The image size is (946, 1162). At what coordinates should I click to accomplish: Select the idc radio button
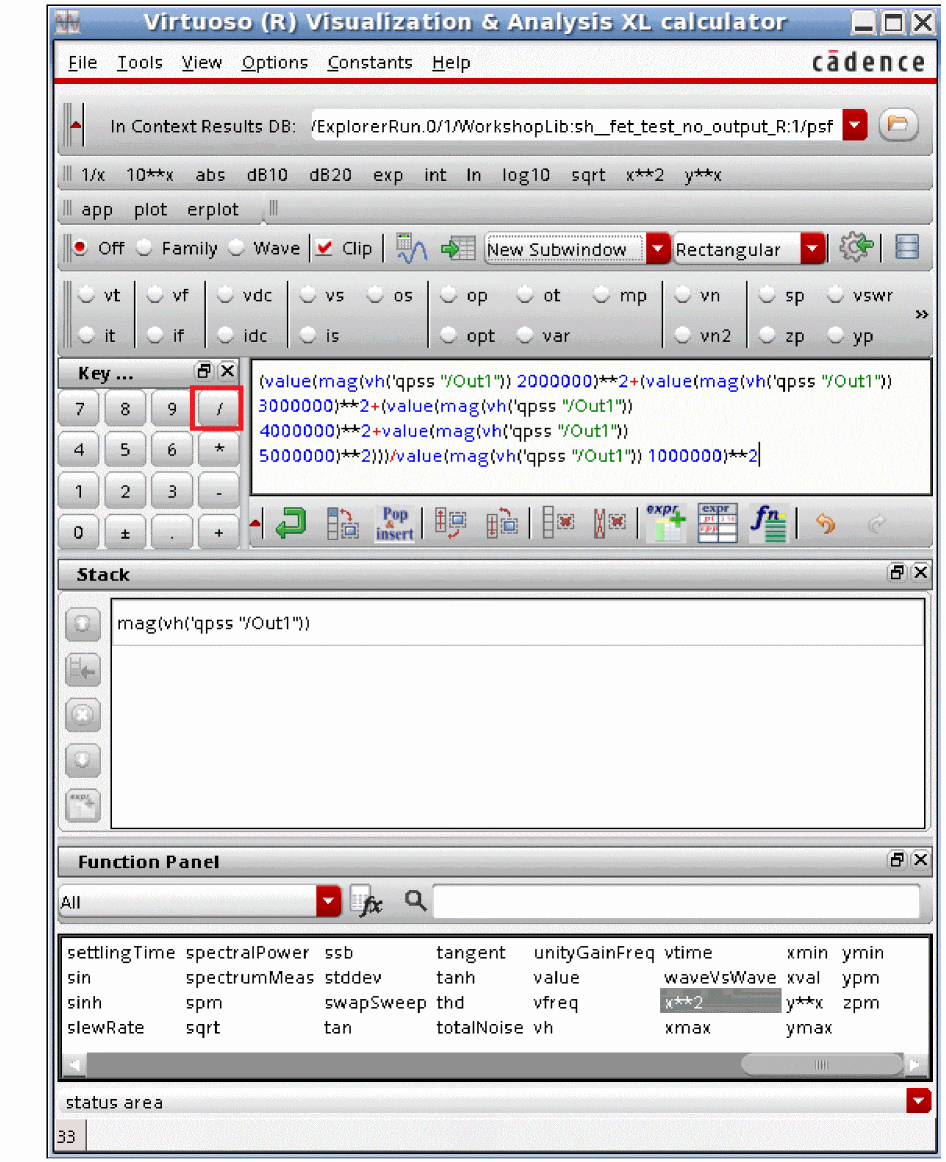point(225,335)
